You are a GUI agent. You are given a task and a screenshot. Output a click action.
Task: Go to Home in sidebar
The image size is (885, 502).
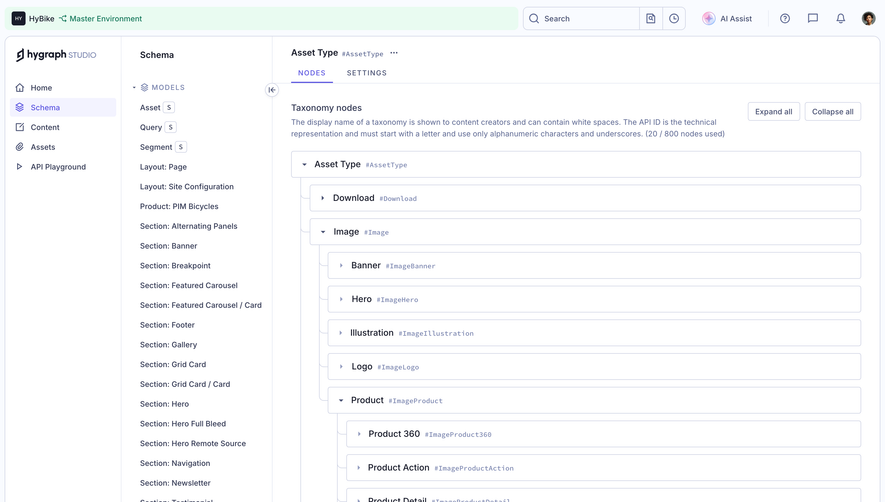click(63, 88)
